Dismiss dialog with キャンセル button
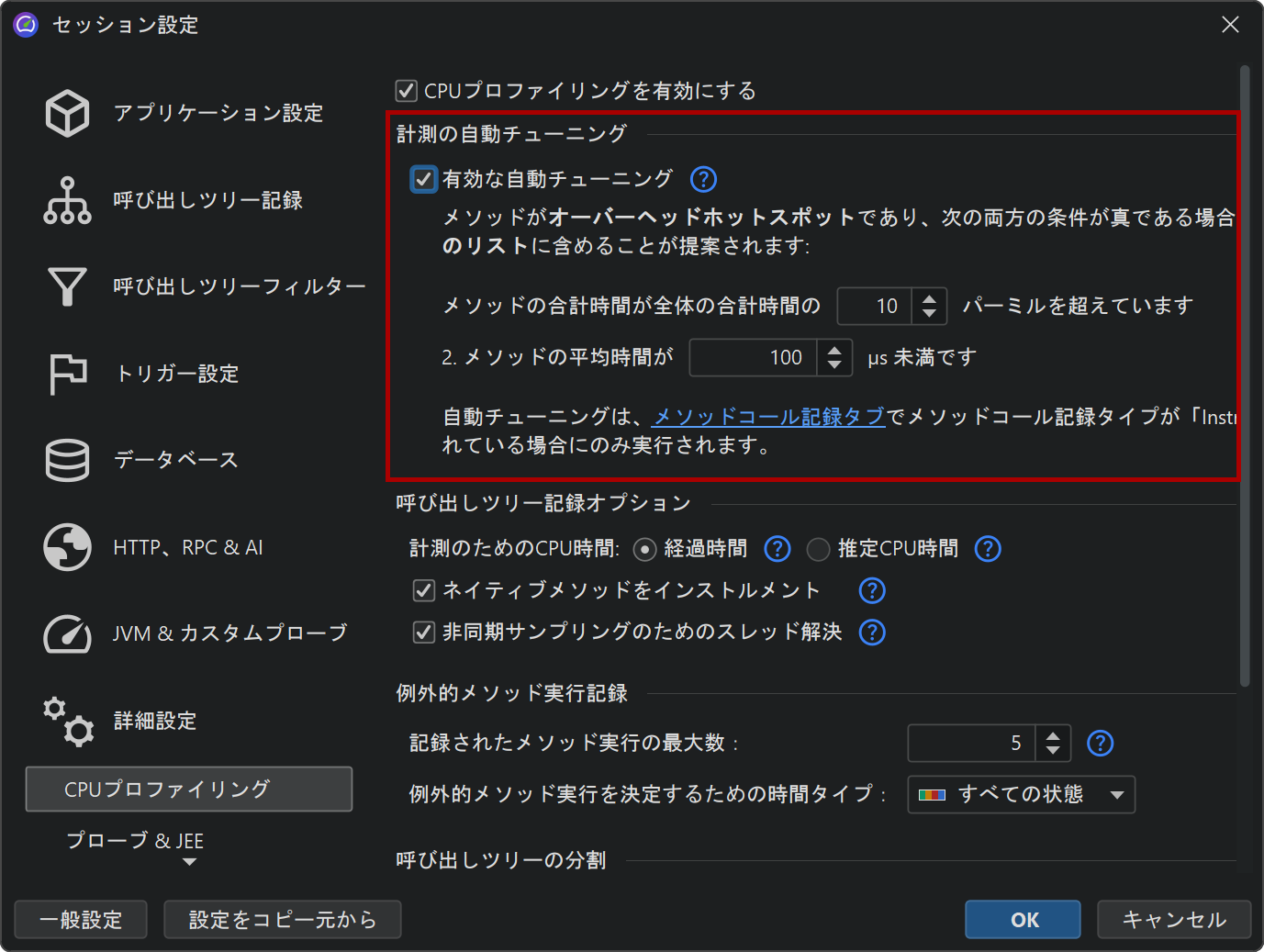 click(x=1174, y=920)
